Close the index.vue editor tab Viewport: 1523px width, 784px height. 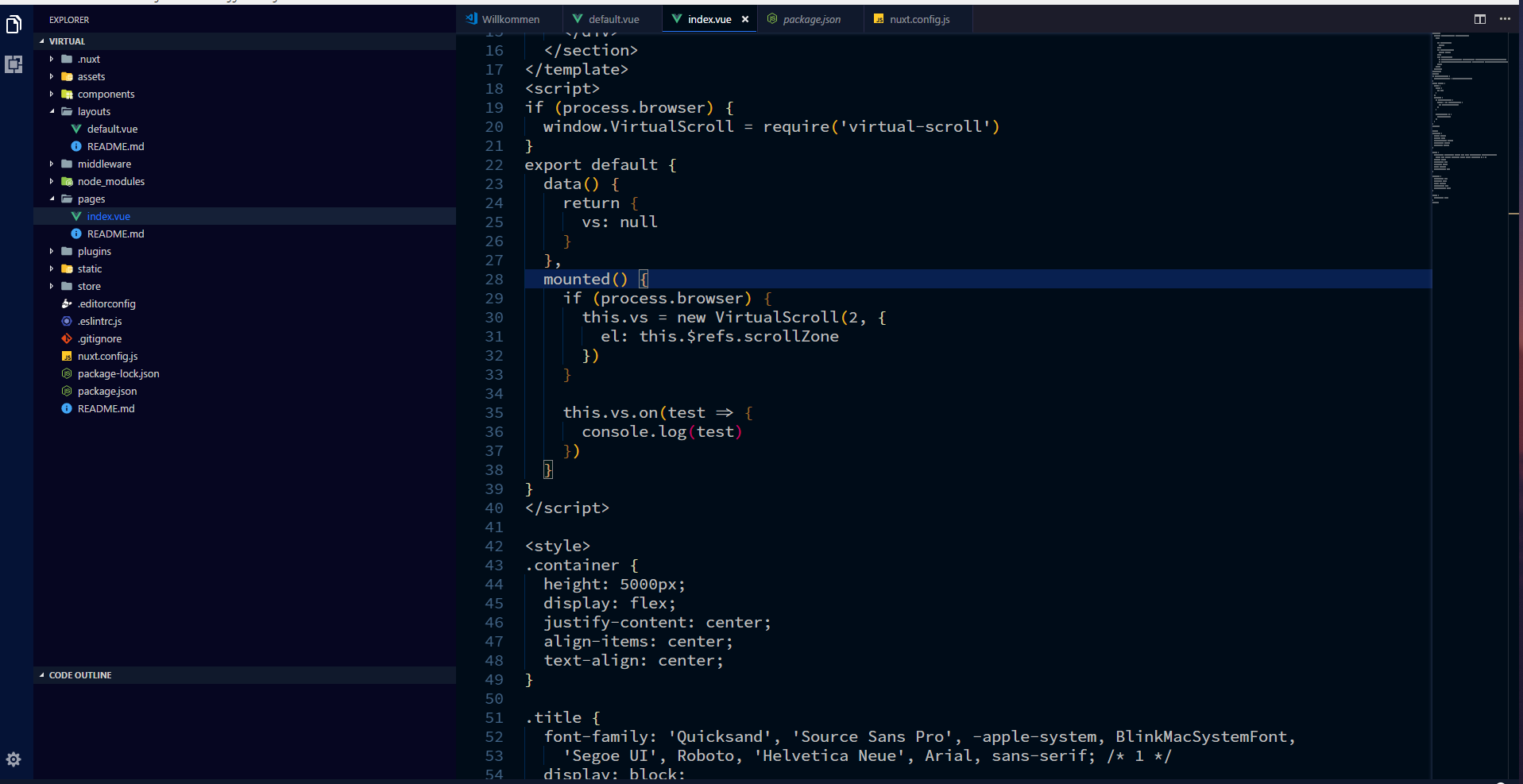click(745, 19)
